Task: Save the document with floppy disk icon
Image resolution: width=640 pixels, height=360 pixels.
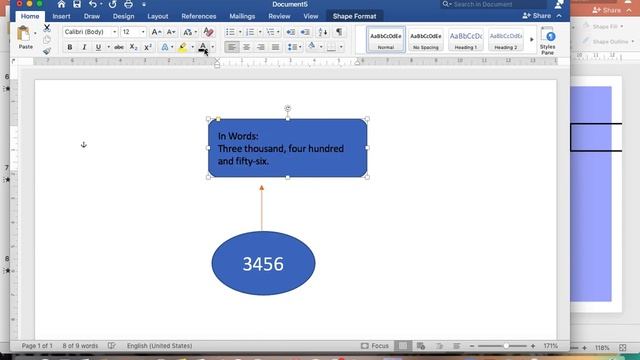Action: coord(77,4)
